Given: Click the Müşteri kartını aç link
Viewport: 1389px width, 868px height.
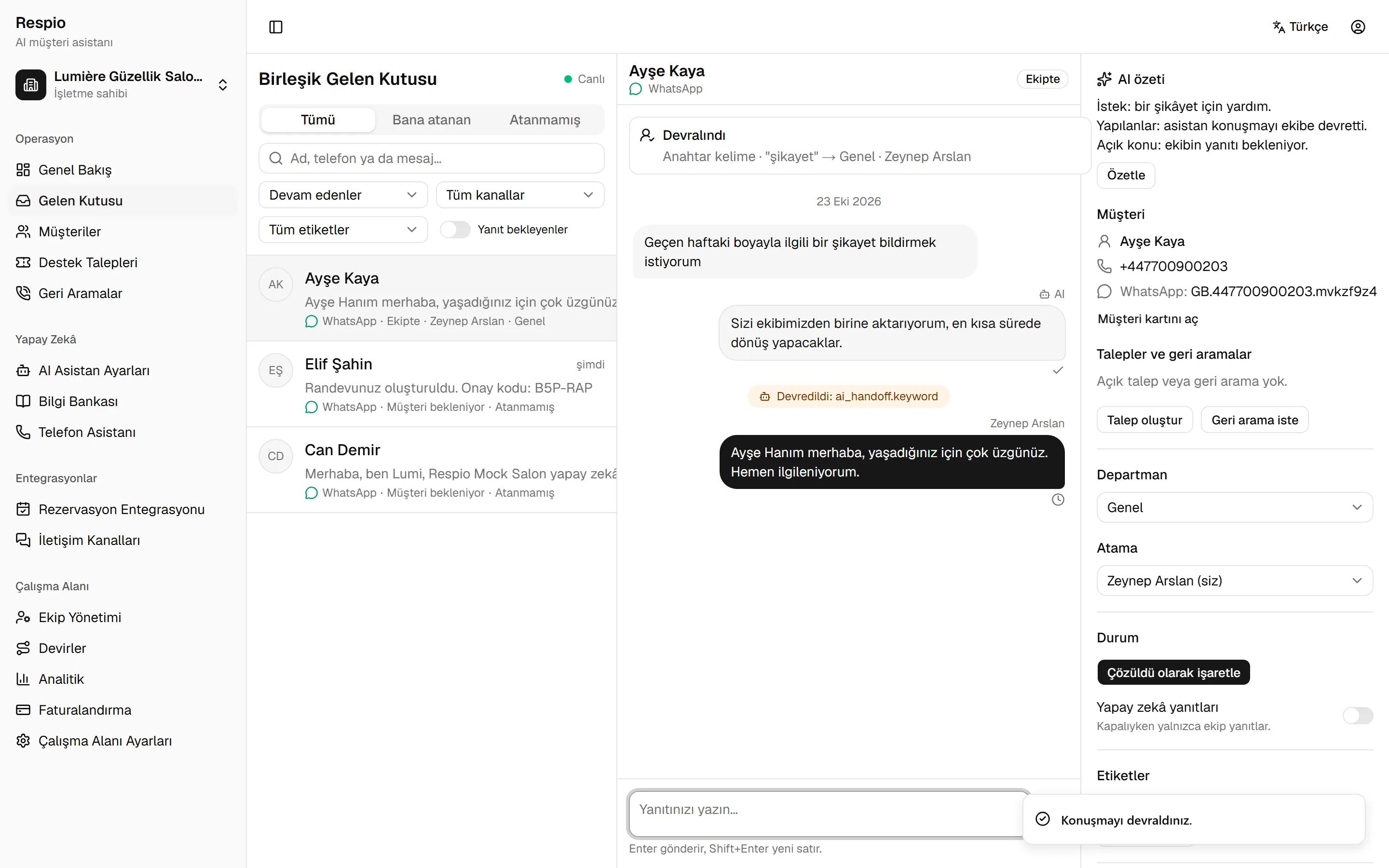Looking at the screenshot, I should click(x=1147, y=319).
